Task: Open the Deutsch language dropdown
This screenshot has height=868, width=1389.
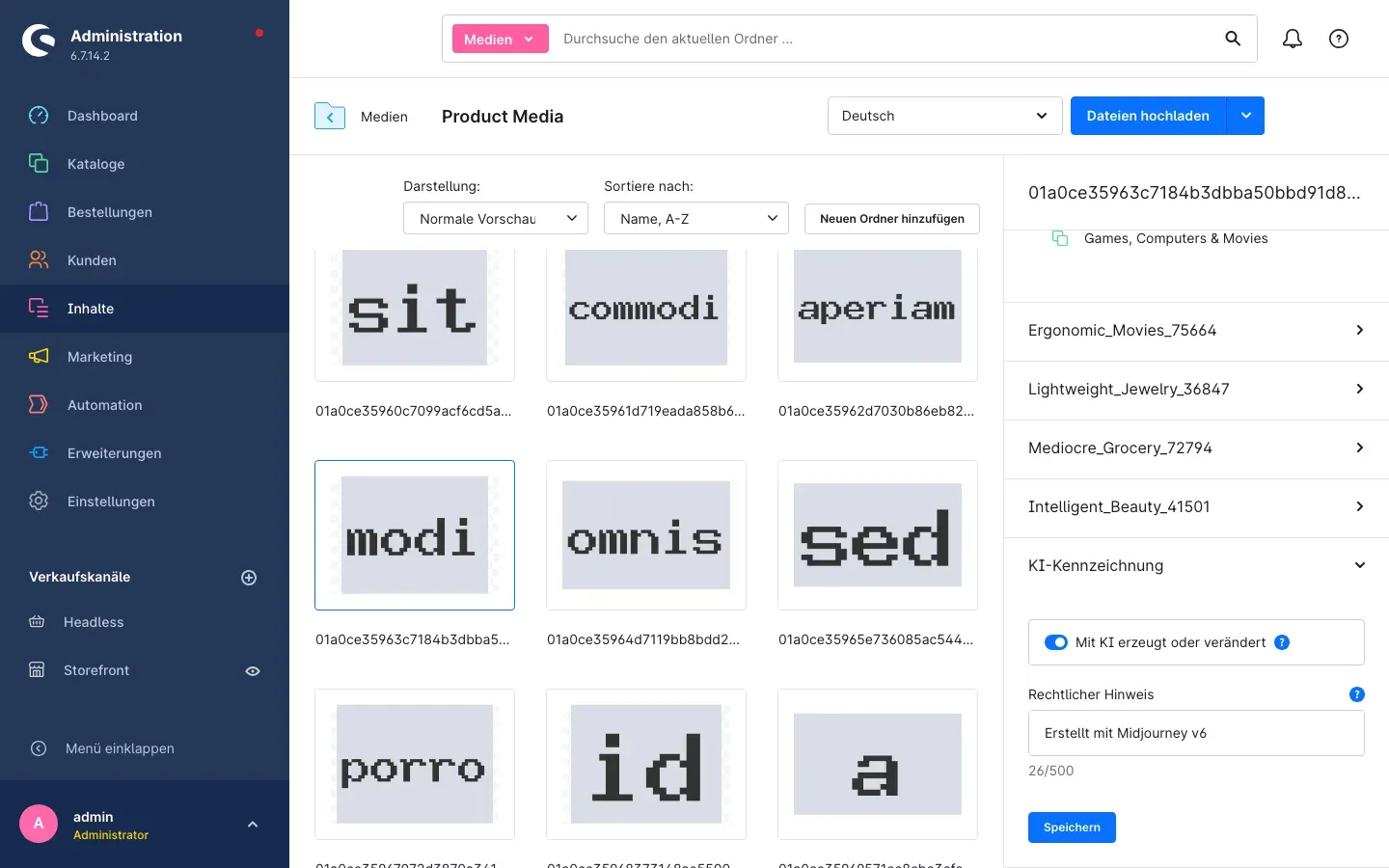Action: tap(944, 116)
